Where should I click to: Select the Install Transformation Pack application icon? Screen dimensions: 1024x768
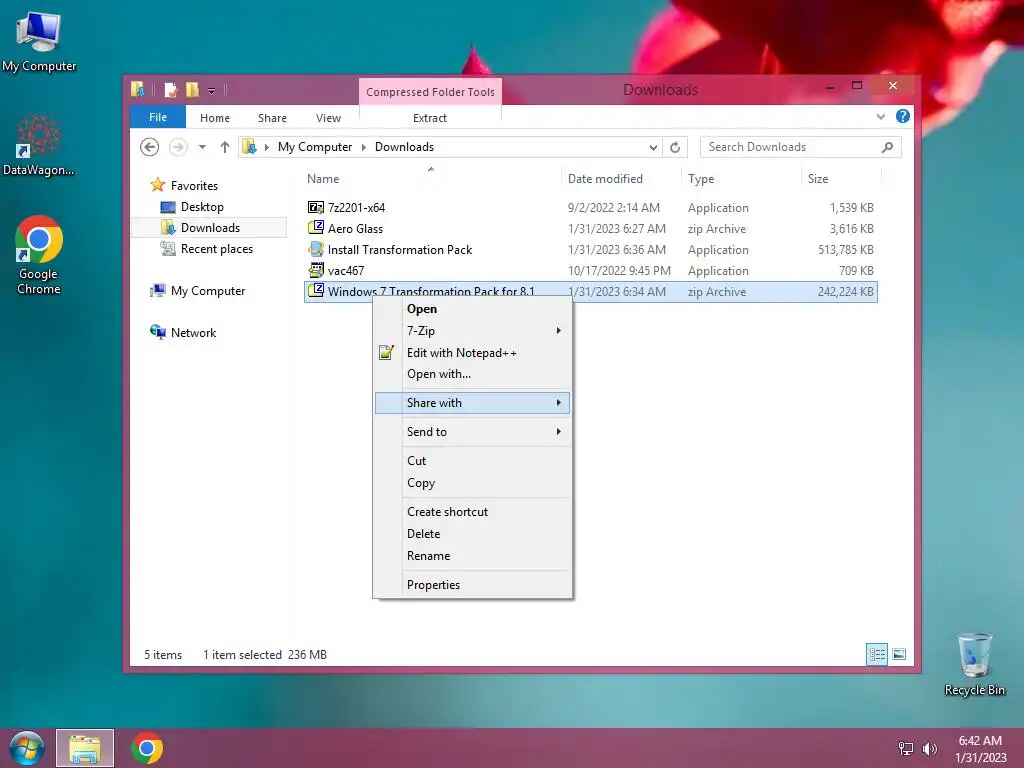point(315,249)
